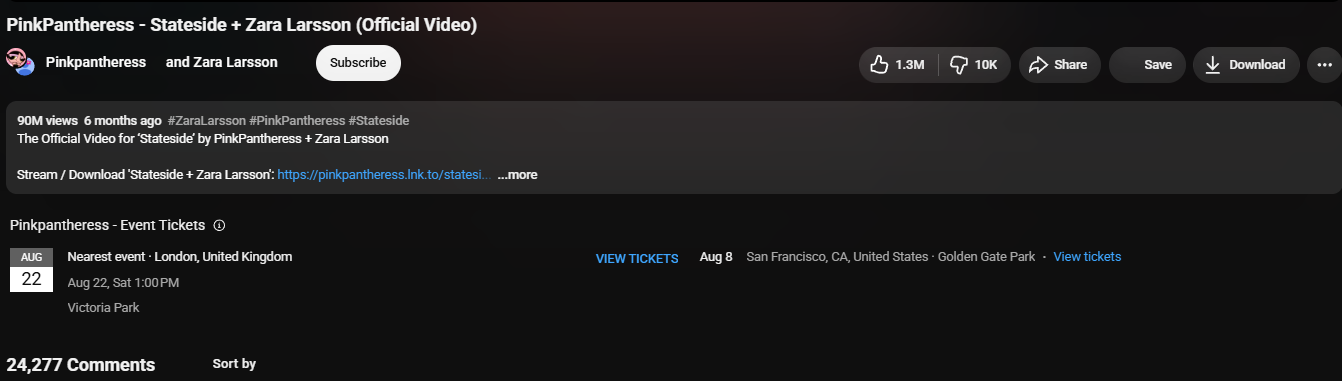View tickets for San Francisco event

pyautogui.click(x=1087, y=257)
